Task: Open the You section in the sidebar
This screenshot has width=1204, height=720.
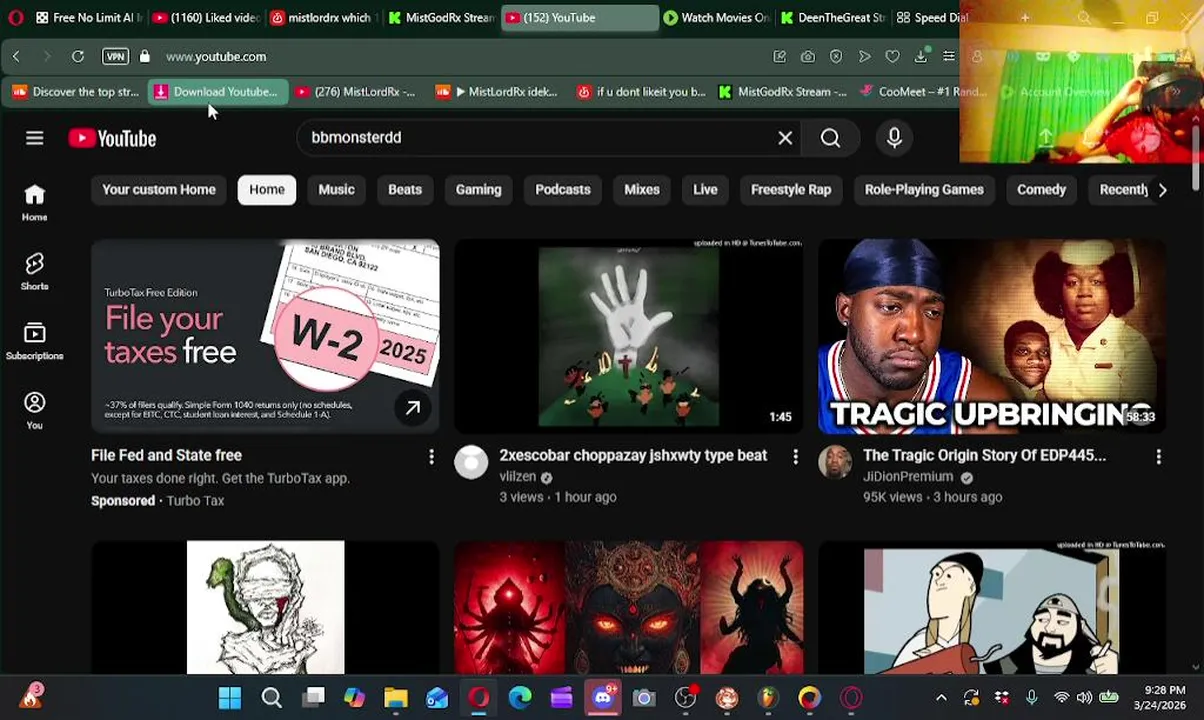Action: pyautogui.click(x=34, y=410)
